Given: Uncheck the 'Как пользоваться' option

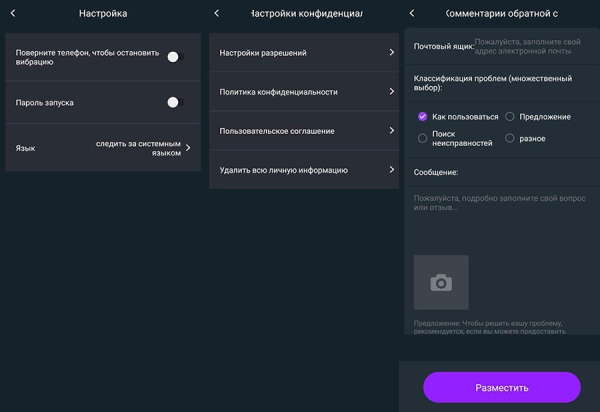Looking at the screenshot, I should pos(422,117).
